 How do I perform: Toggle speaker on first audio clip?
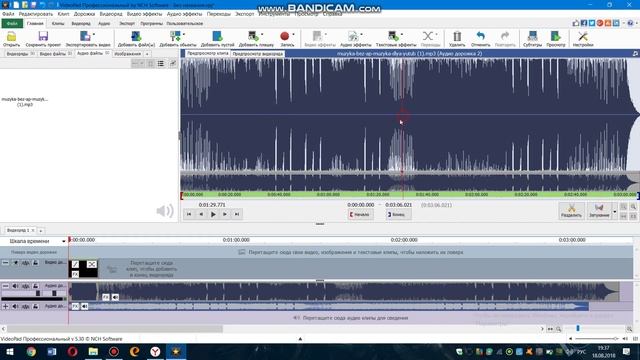[116, 297]
